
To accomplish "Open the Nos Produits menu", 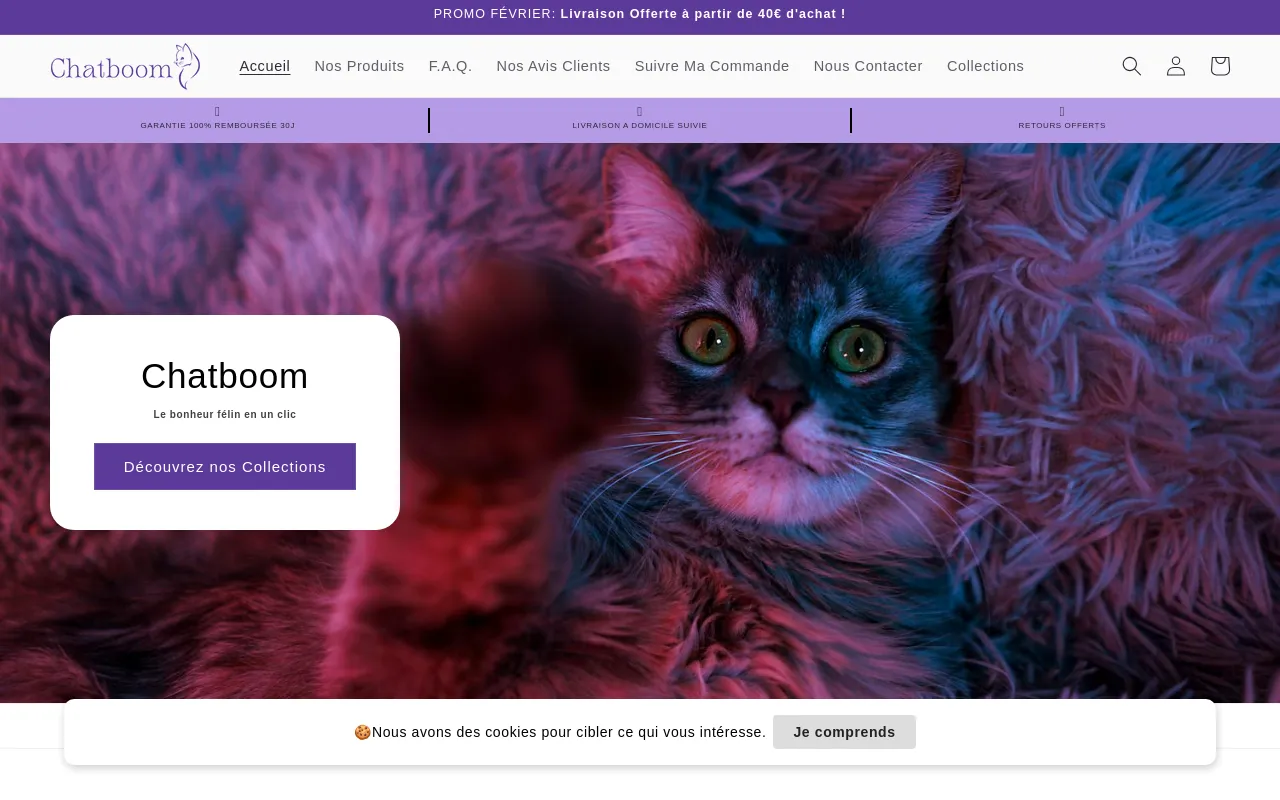I will tap(359, 66).
